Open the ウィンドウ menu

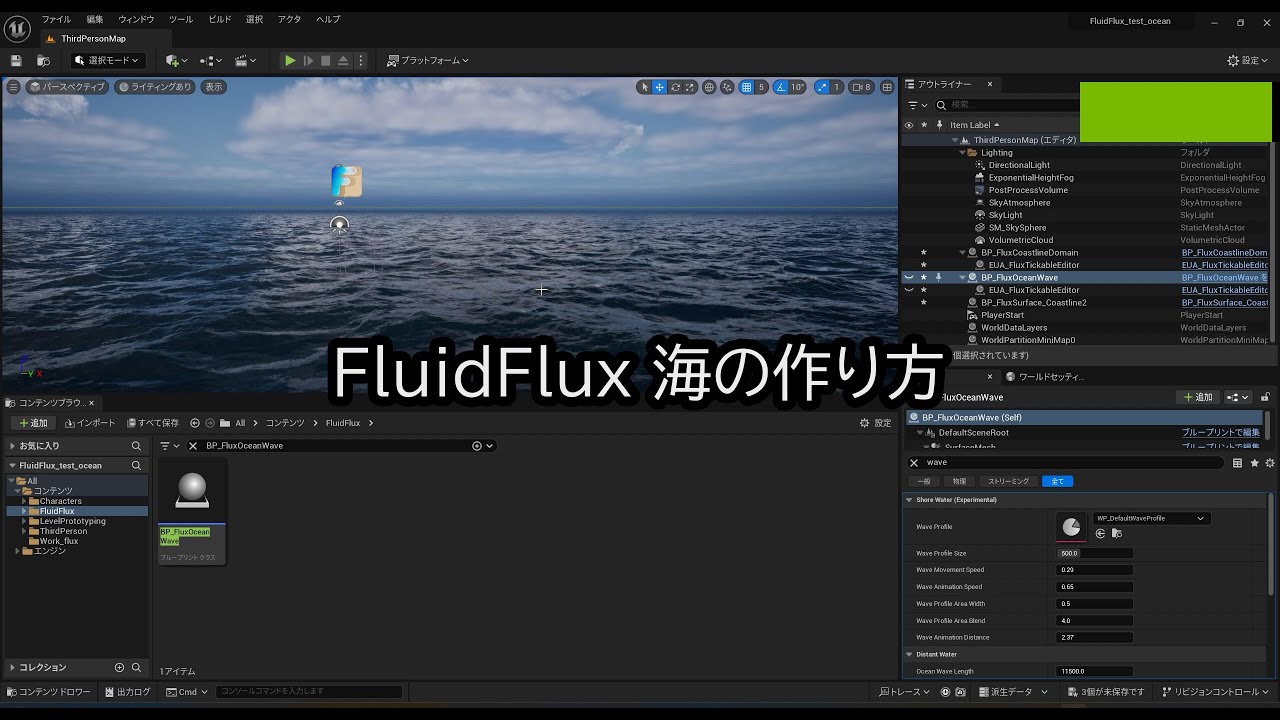coord(136,19)
